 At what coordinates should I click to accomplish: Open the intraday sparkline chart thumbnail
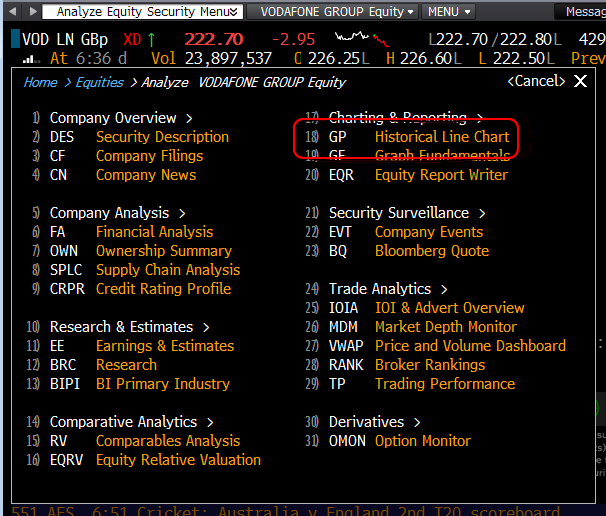(362, 39)
